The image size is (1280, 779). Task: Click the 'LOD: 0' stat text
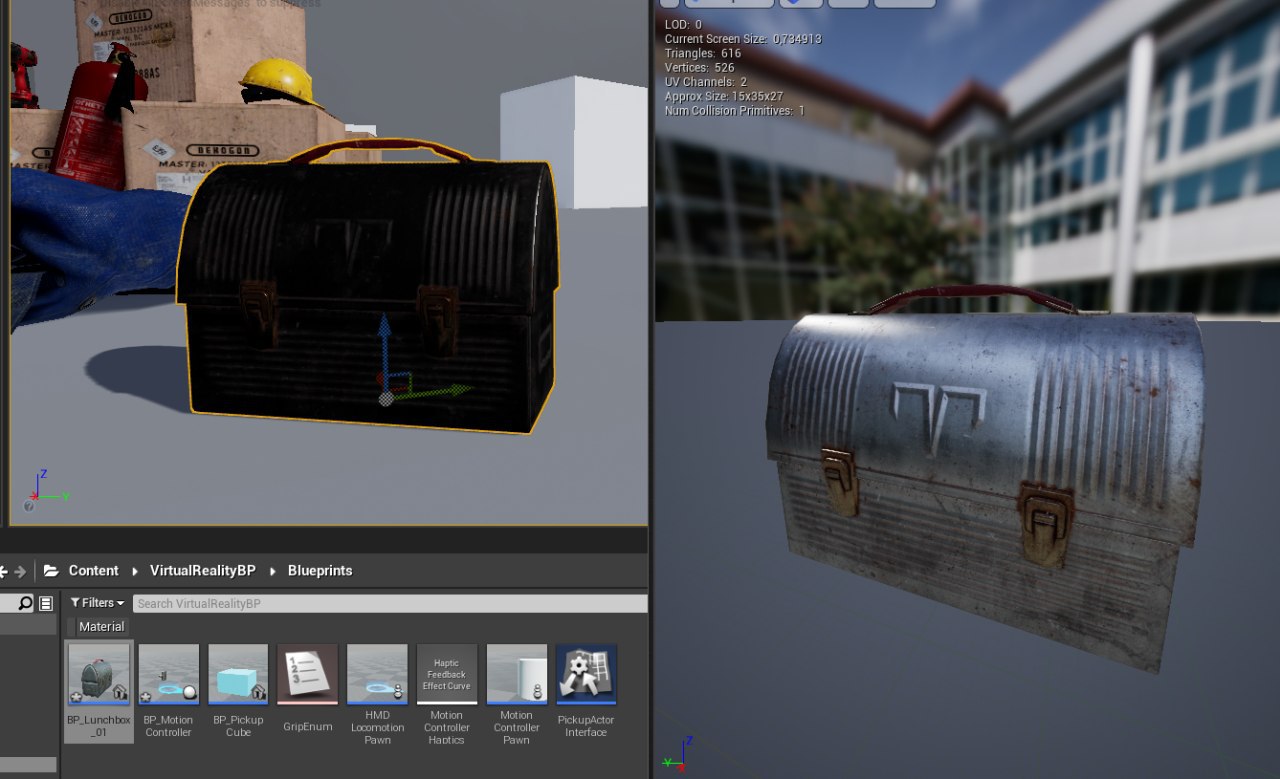(x=684, y=24)
